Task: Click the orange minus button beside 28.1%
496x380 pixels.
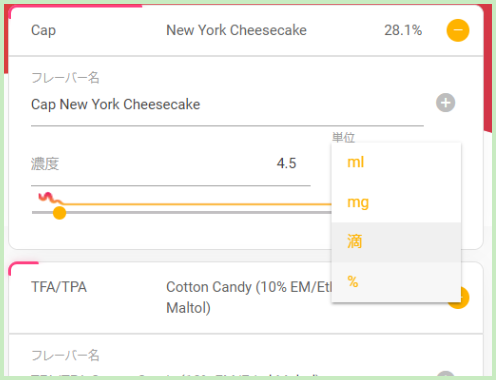Action: click(458, 30)
